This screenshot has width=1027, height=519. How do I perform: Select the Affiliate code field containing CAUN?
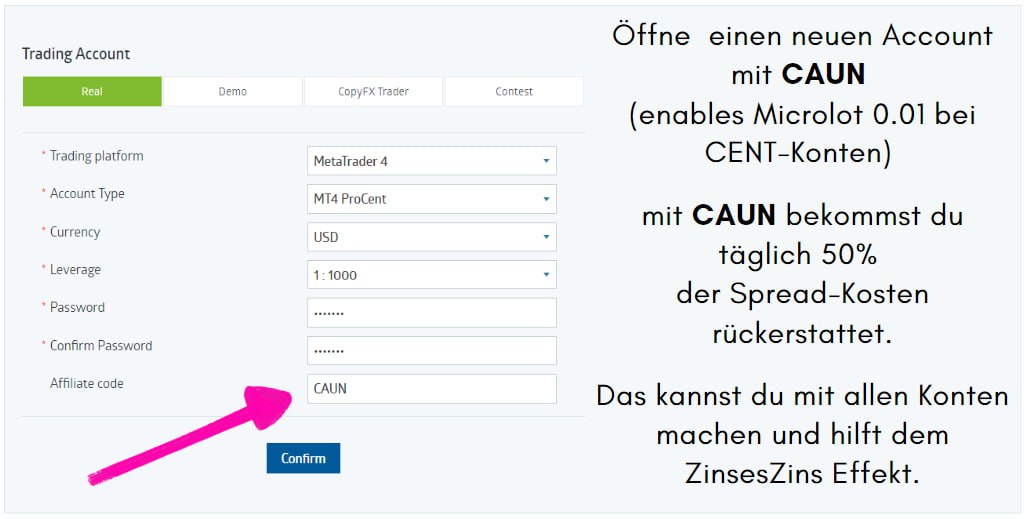[x=431, y=389]
